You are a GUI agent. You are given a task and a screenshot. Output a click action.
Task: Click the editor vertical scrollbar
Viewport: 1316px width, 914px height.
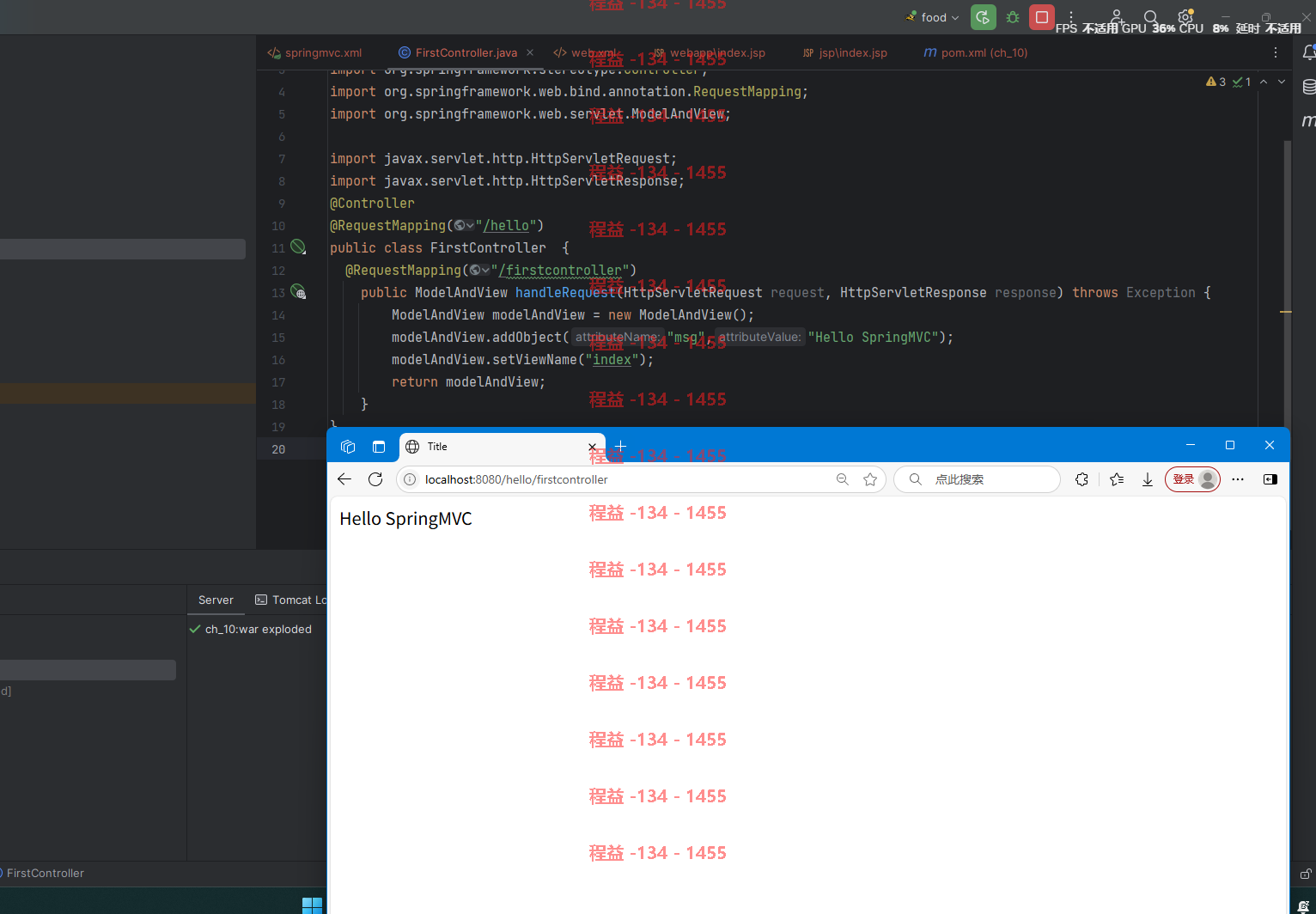[1287, 283]
